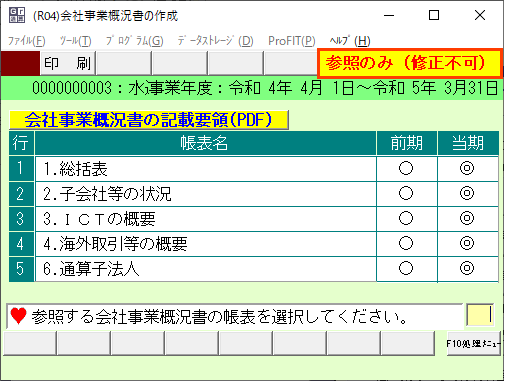Select 当期 for 3.ICTの概要
The width and height of the screenshot is (505, 381).
[467, 218]
